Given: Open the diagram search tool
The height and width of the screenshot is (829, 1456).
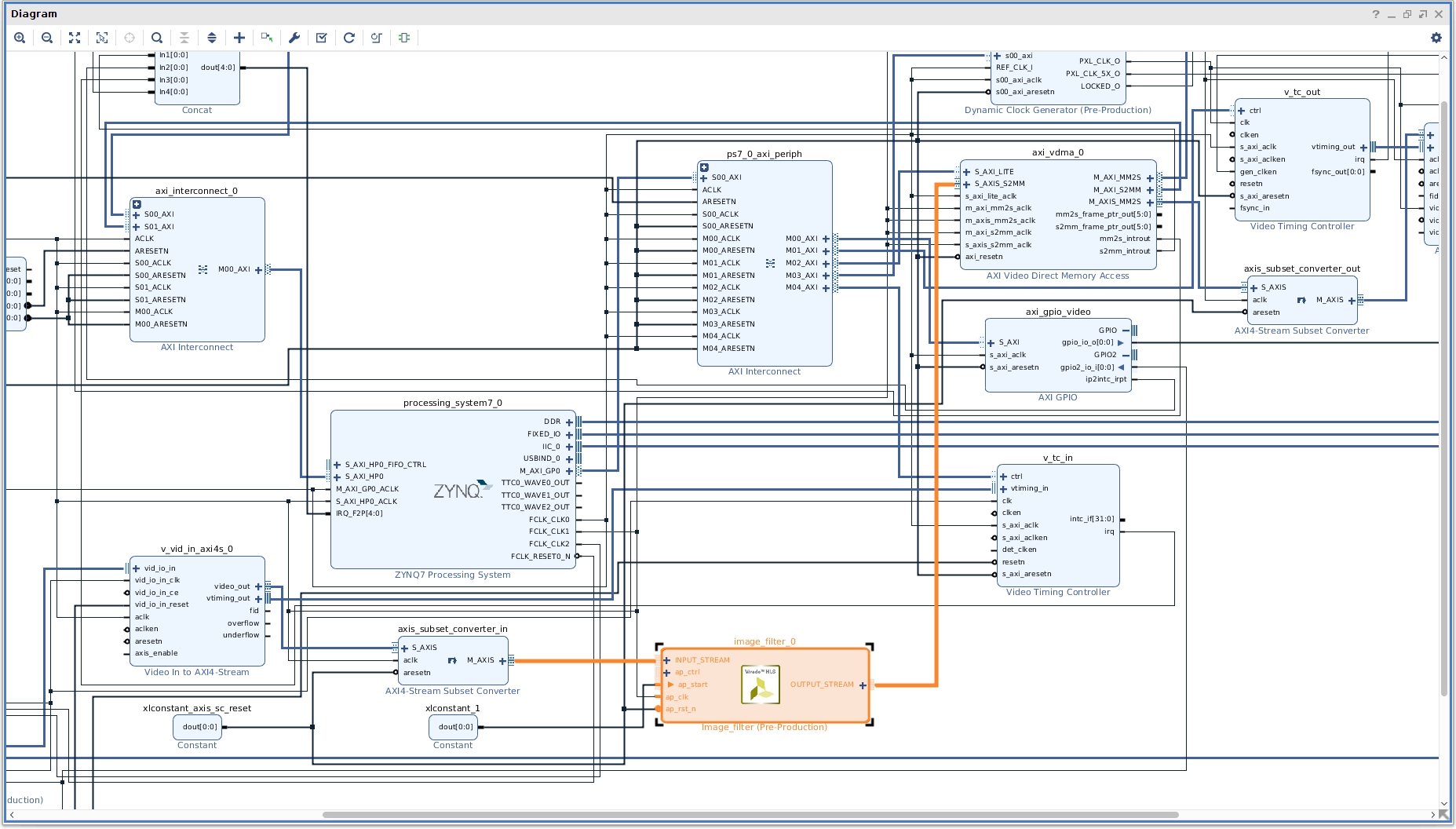Looking at the screenshot, I should (x=157, y=38).
